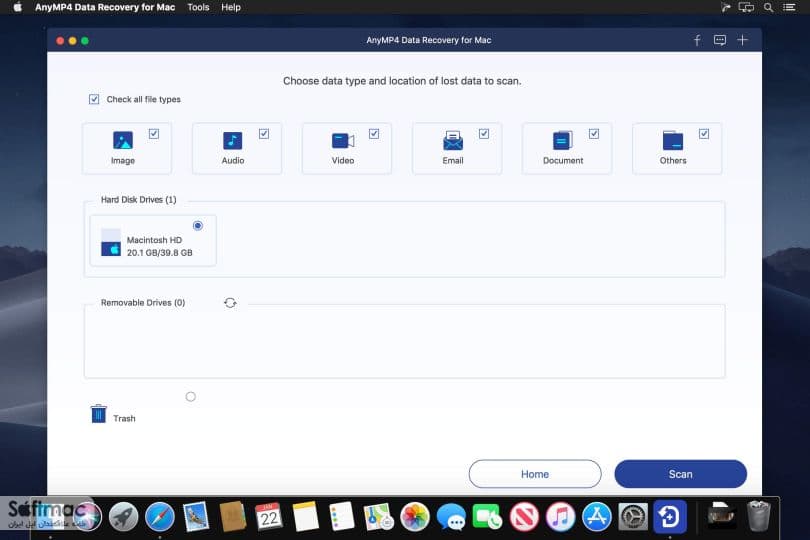The image size is (810, 540).
Task: Open the Tools menu
Action: click(198, 7)
